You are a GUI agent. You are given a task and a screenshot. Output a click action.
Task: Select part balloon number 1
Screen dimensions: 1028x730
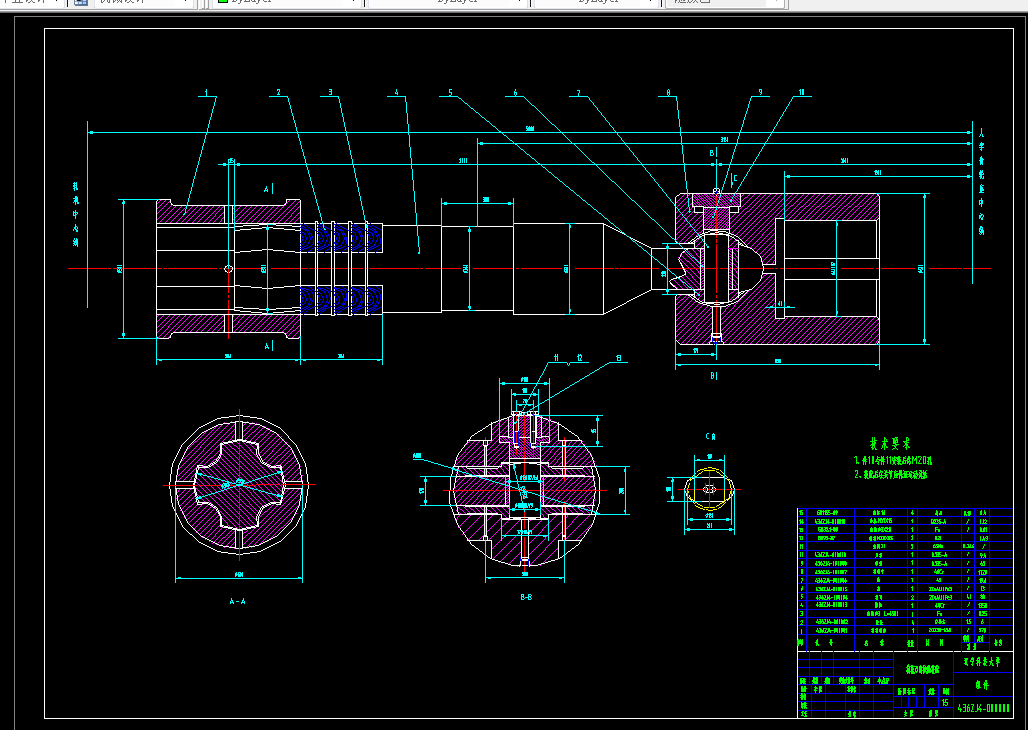207,92
